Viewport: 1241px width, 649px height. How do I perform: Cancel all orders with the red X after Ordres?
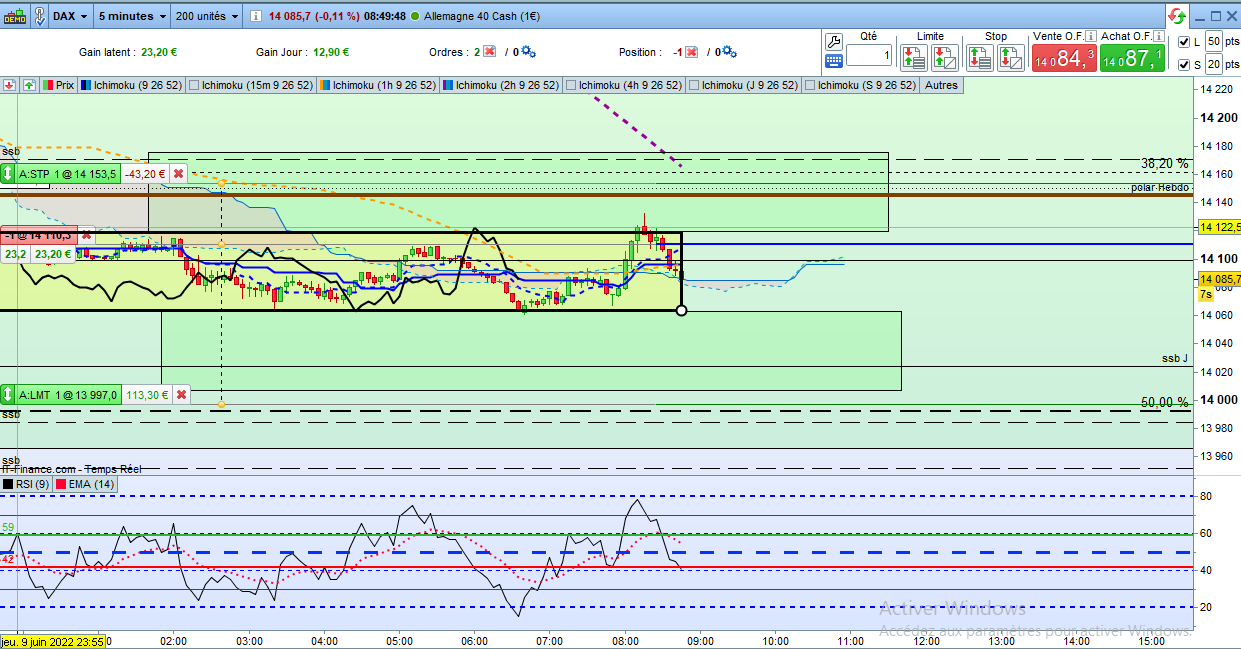click(489, 52)
